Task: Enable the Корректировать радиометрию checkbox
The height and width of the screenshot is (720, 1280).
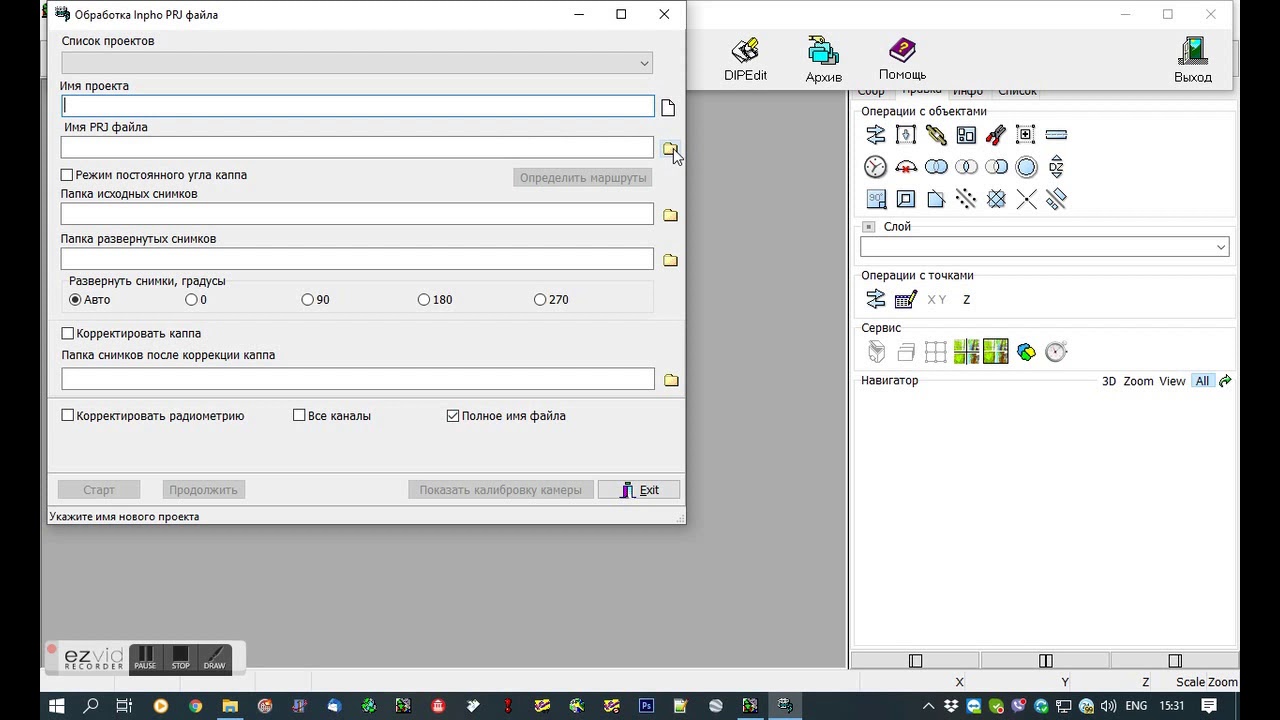Action: click(x=68, y=415)
